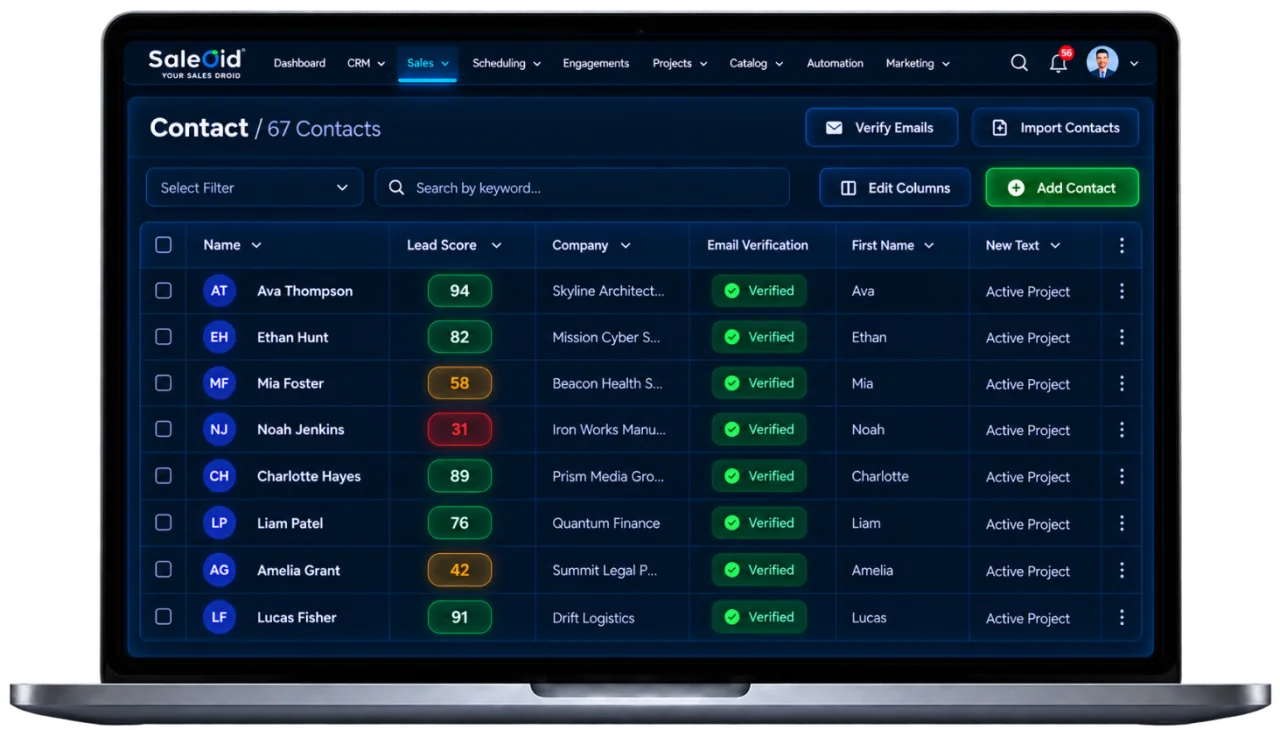
Task: Expand the CRM menu dropdown
Action: (366, 63)
